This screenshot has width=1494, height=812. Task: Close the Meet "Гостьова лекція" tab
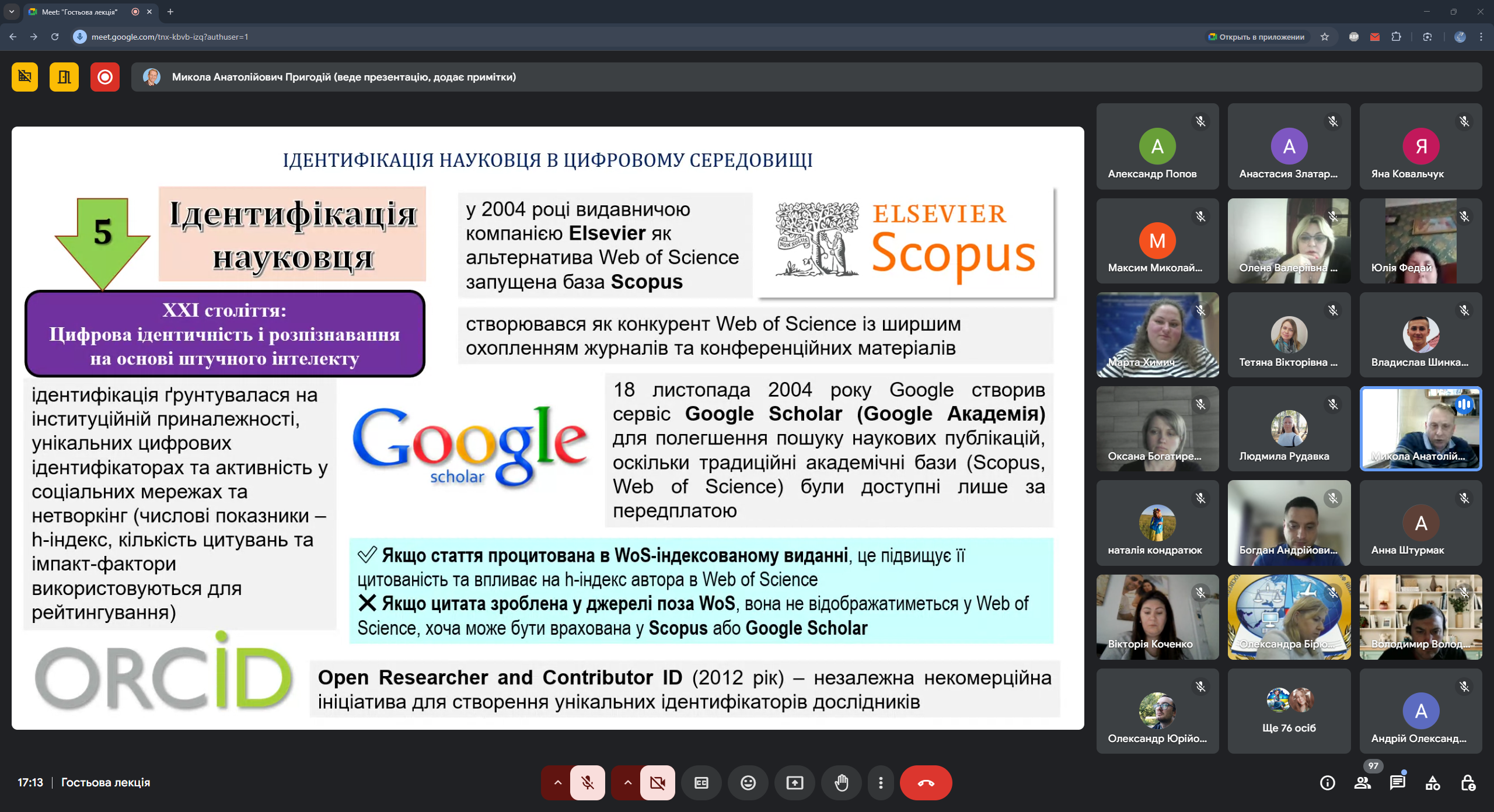click(x=149, y=12)
